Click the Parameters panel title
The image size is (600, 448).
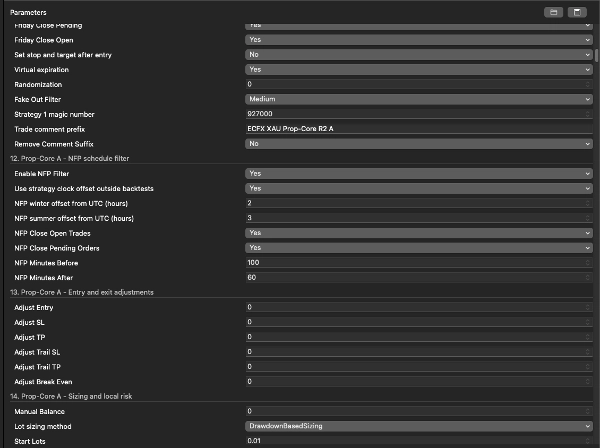(28, 13)
